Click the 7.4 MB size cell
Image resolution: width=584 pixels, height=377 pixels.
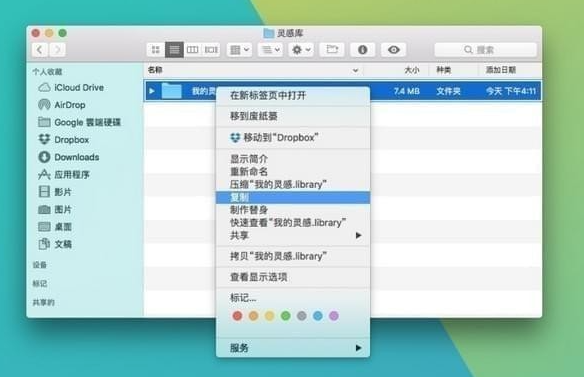407,91
